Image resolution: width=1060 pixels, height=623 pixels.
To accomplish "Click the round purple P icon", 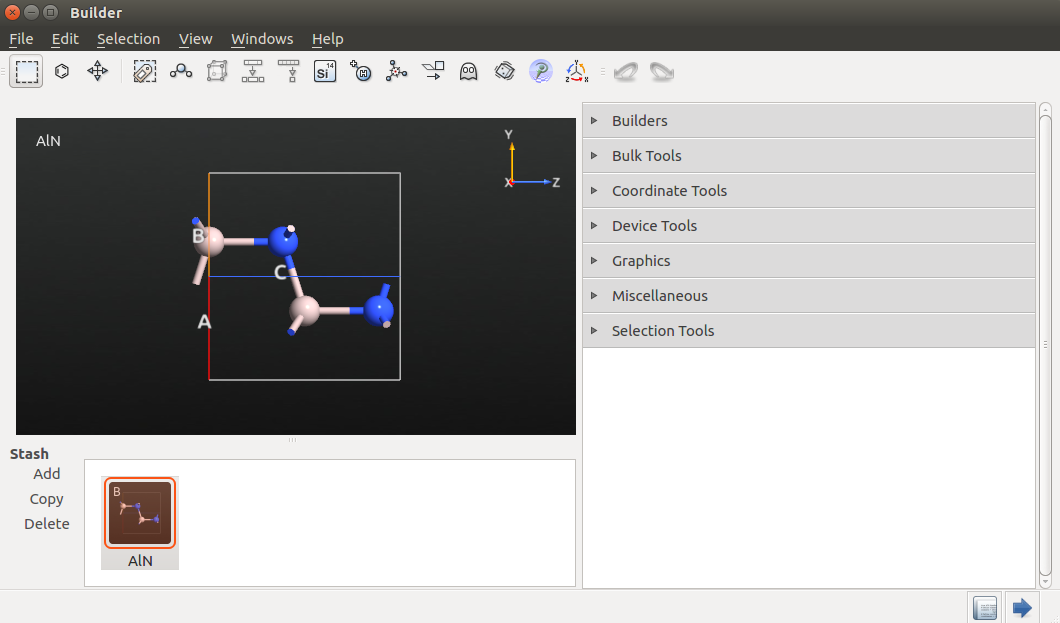I will 540,71.
